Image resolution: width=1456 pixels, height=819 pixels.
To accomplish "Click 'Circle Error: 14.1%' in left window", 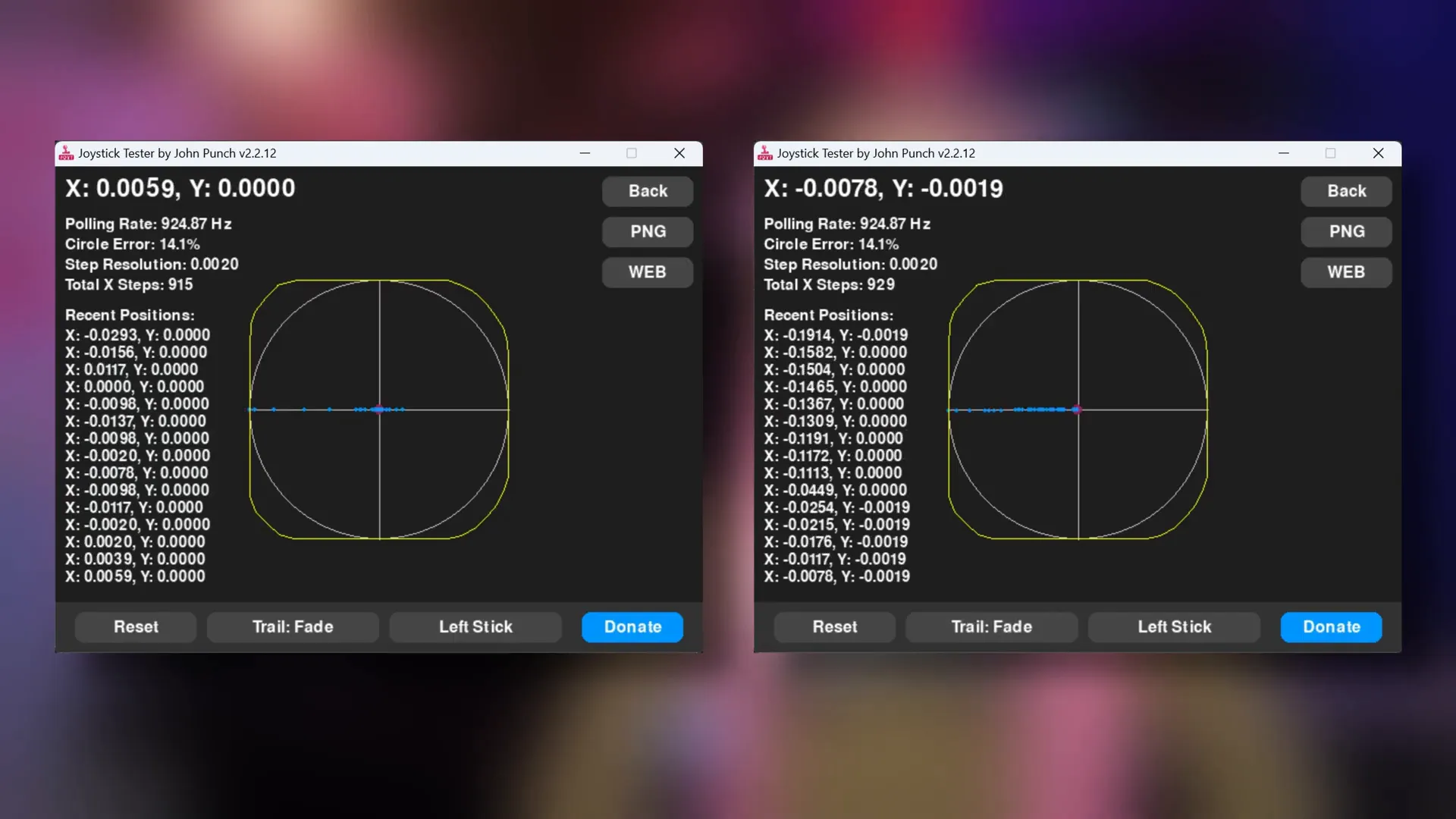I will pos(132,244).
